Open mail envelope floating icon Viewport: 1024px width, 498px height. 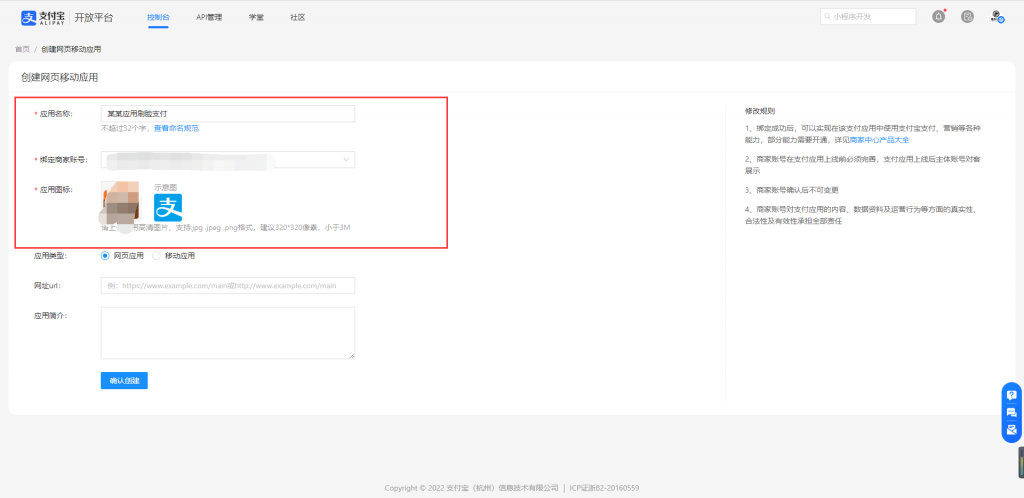1012,429
